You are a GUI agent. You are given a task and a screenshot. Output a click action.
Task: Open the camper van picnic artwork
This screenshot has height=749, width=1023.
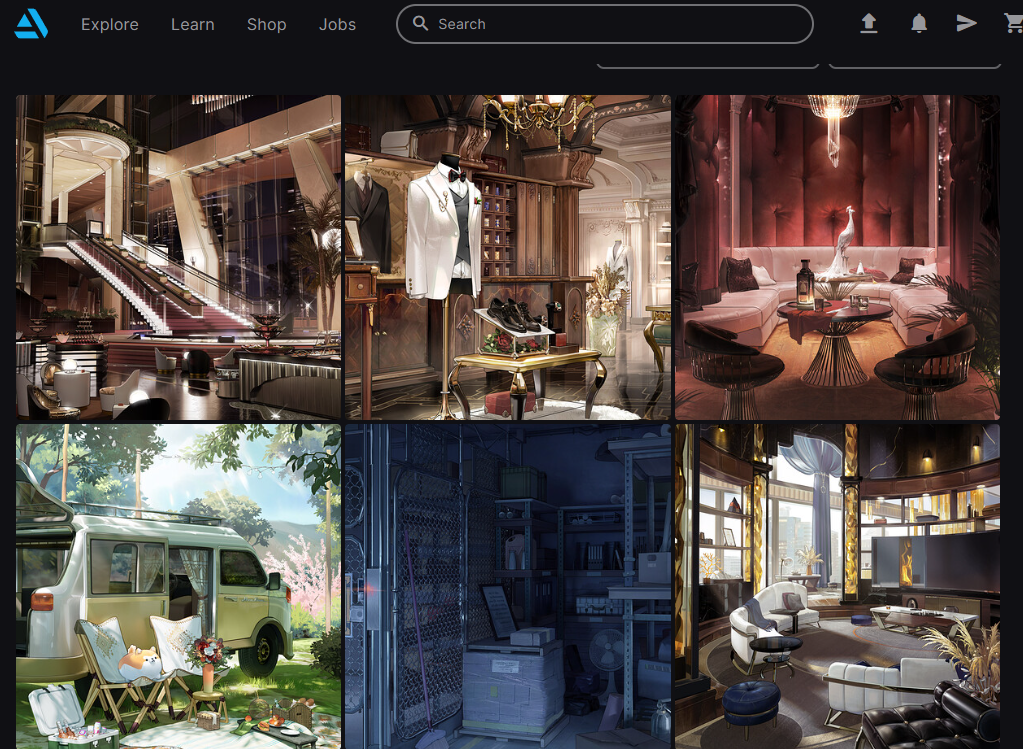click(x=179, y=587)
